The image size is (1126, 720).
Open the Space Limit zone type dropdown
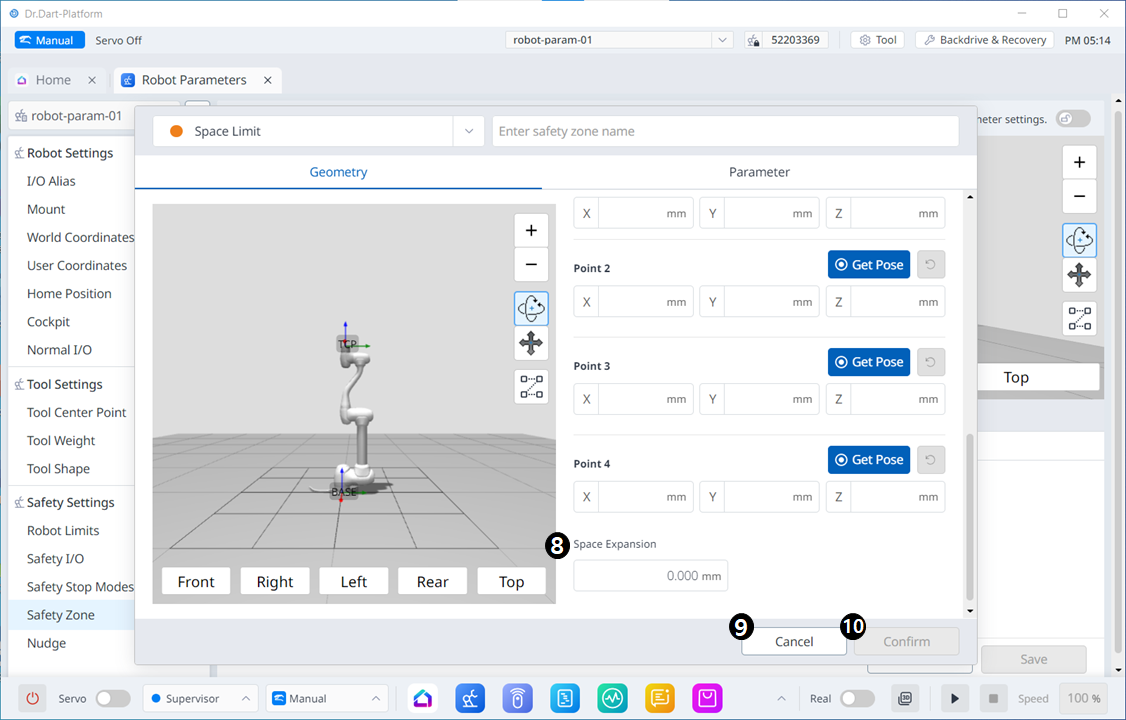pyautogui.click(x=468, y=131)
